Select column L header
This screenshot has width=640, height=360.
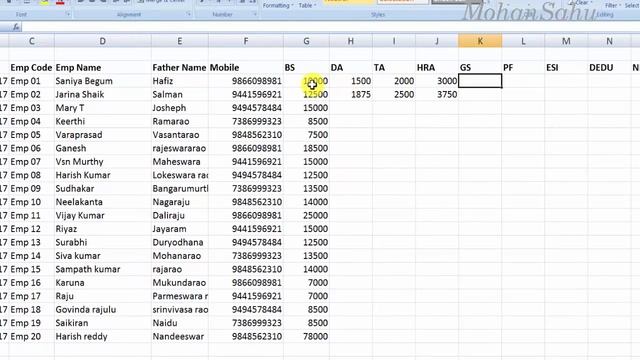tap(523, 41)
